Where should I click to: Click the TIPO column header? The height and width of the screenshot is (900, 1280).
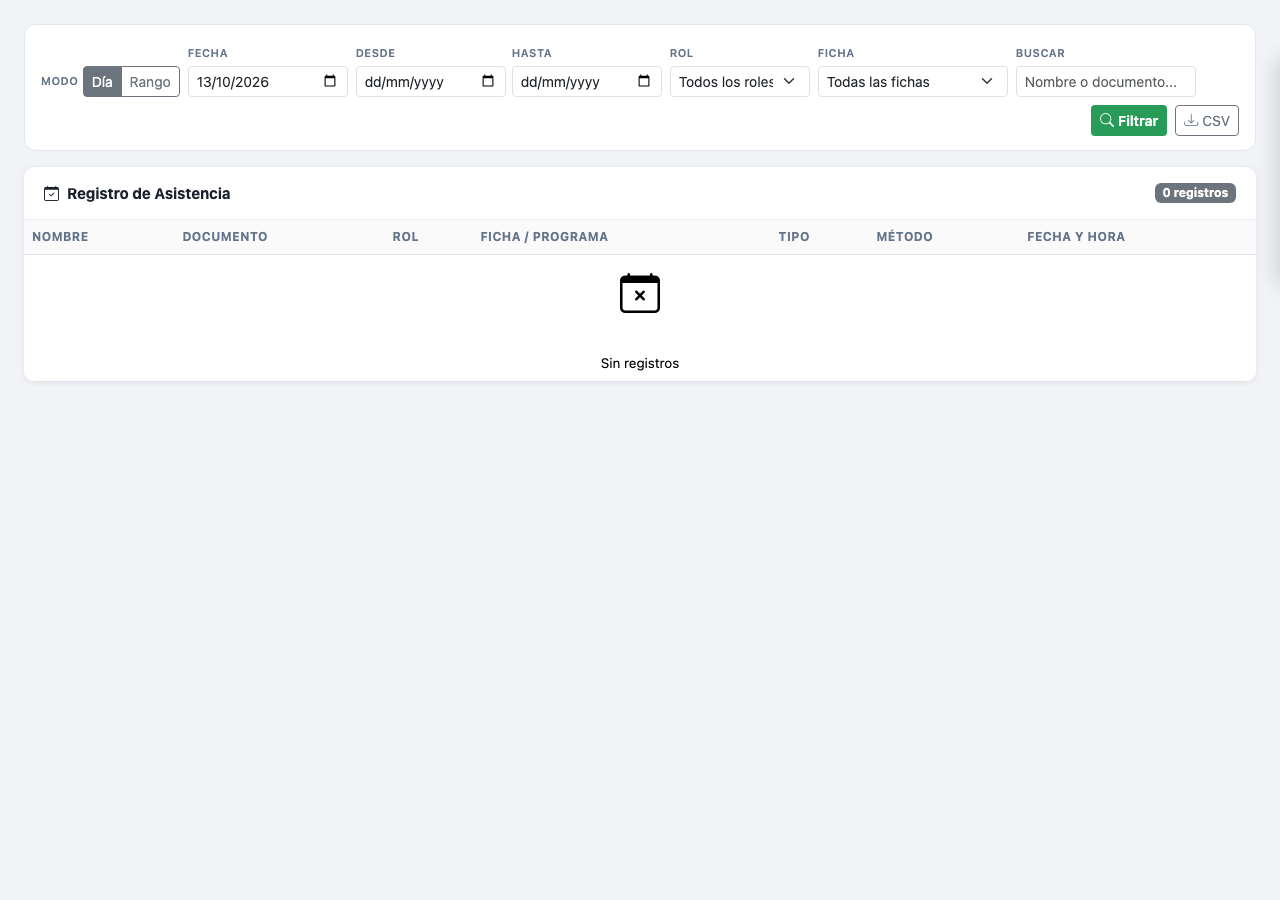[794, 237]
